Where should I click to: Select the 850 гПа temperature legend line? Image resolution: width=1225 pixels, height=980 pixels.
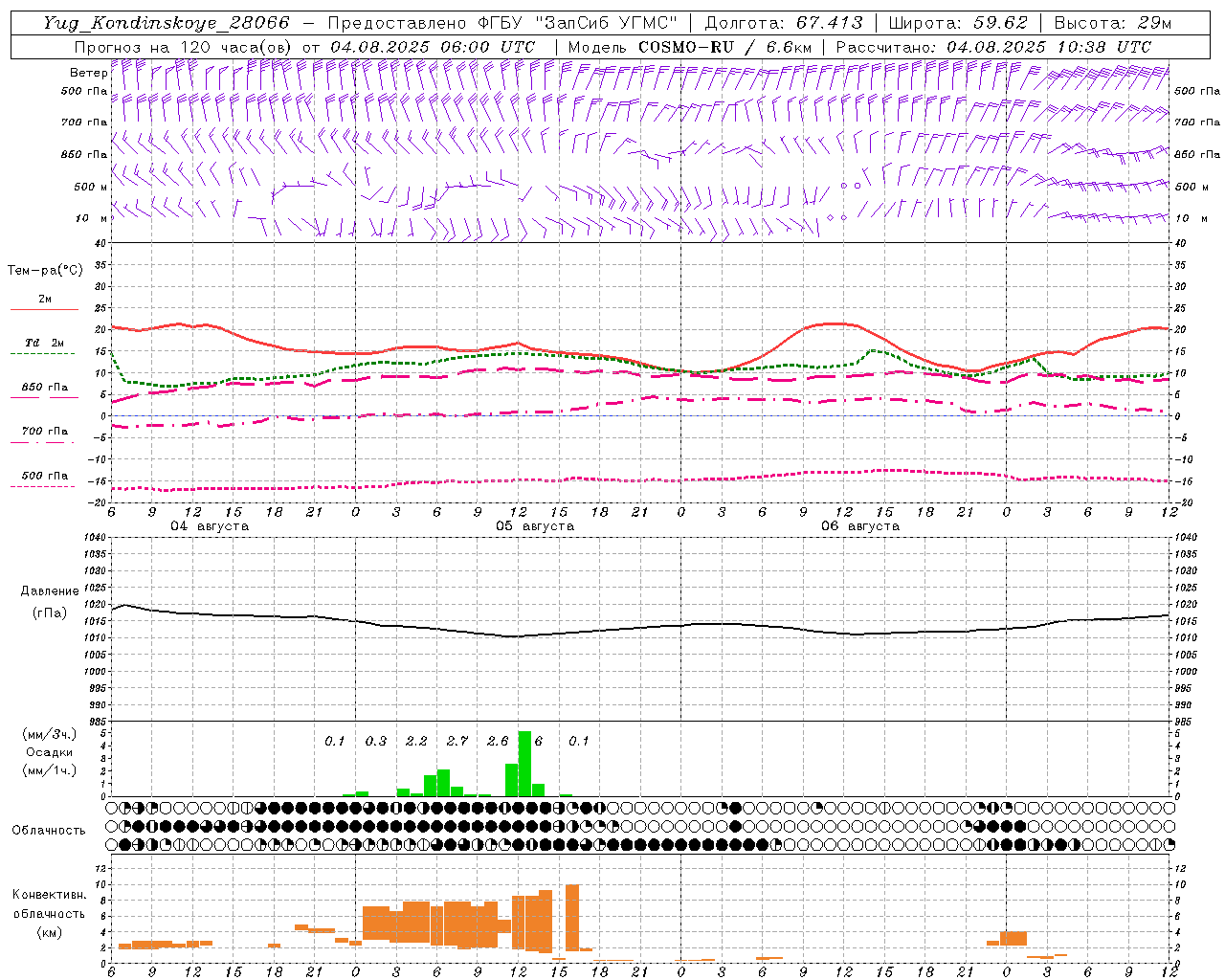(x=44, y=397)
